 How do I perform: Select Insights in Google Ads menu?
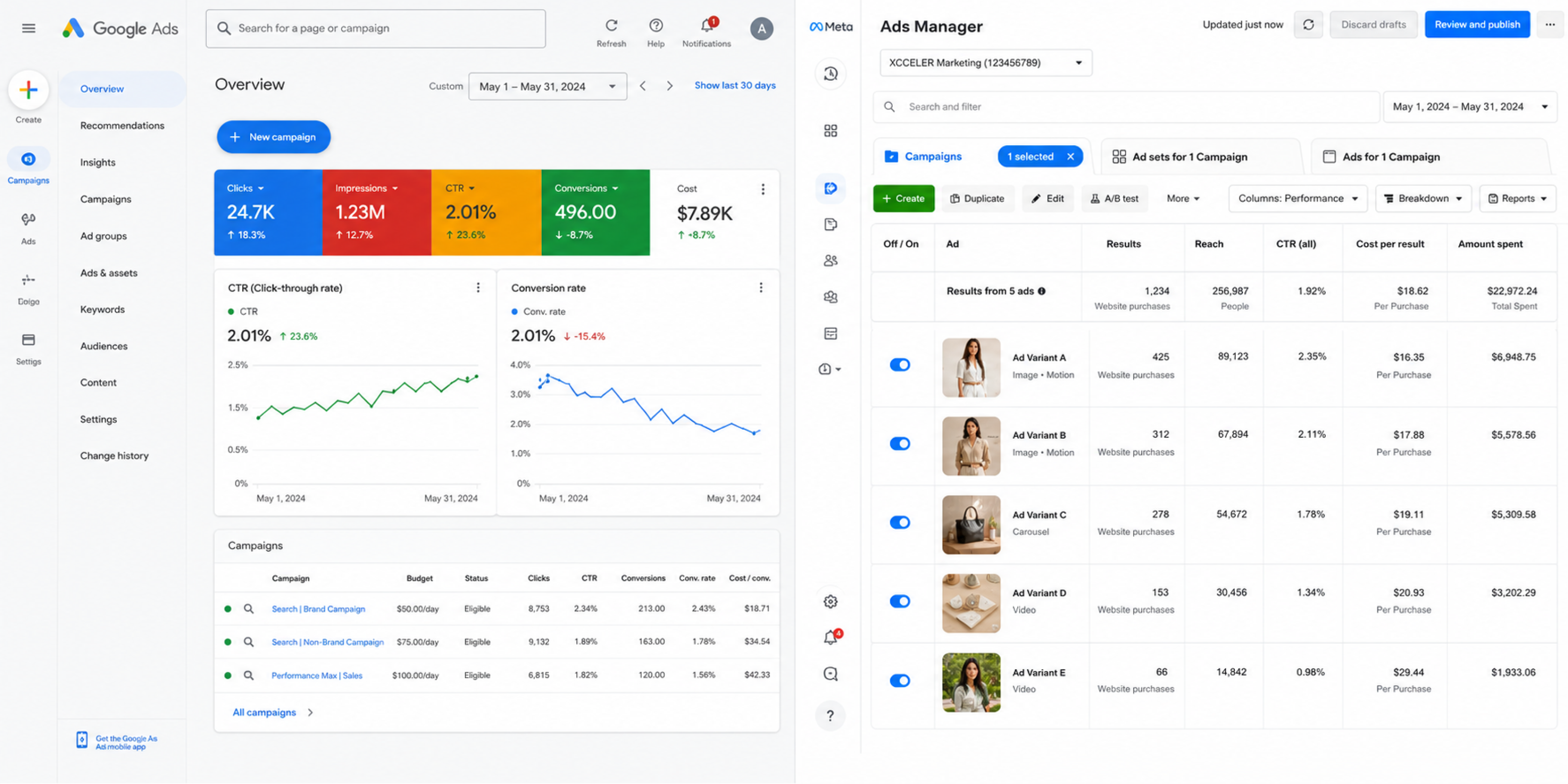[x=98, y=162]
